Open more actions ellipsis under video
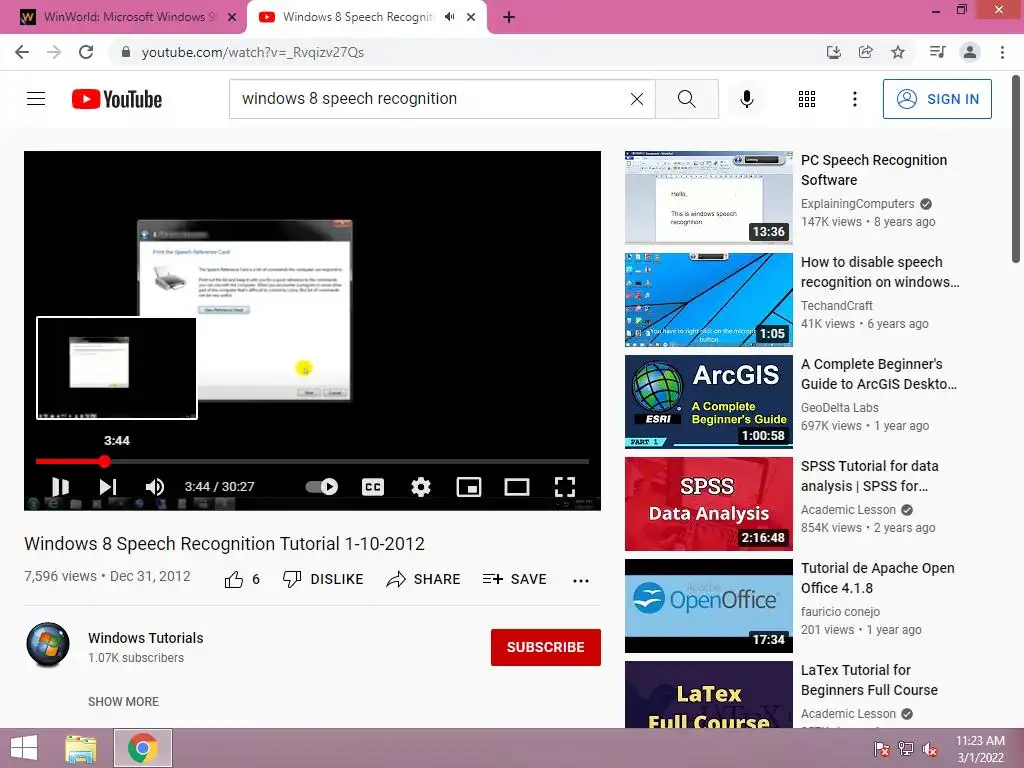 [x=581, y=580]
